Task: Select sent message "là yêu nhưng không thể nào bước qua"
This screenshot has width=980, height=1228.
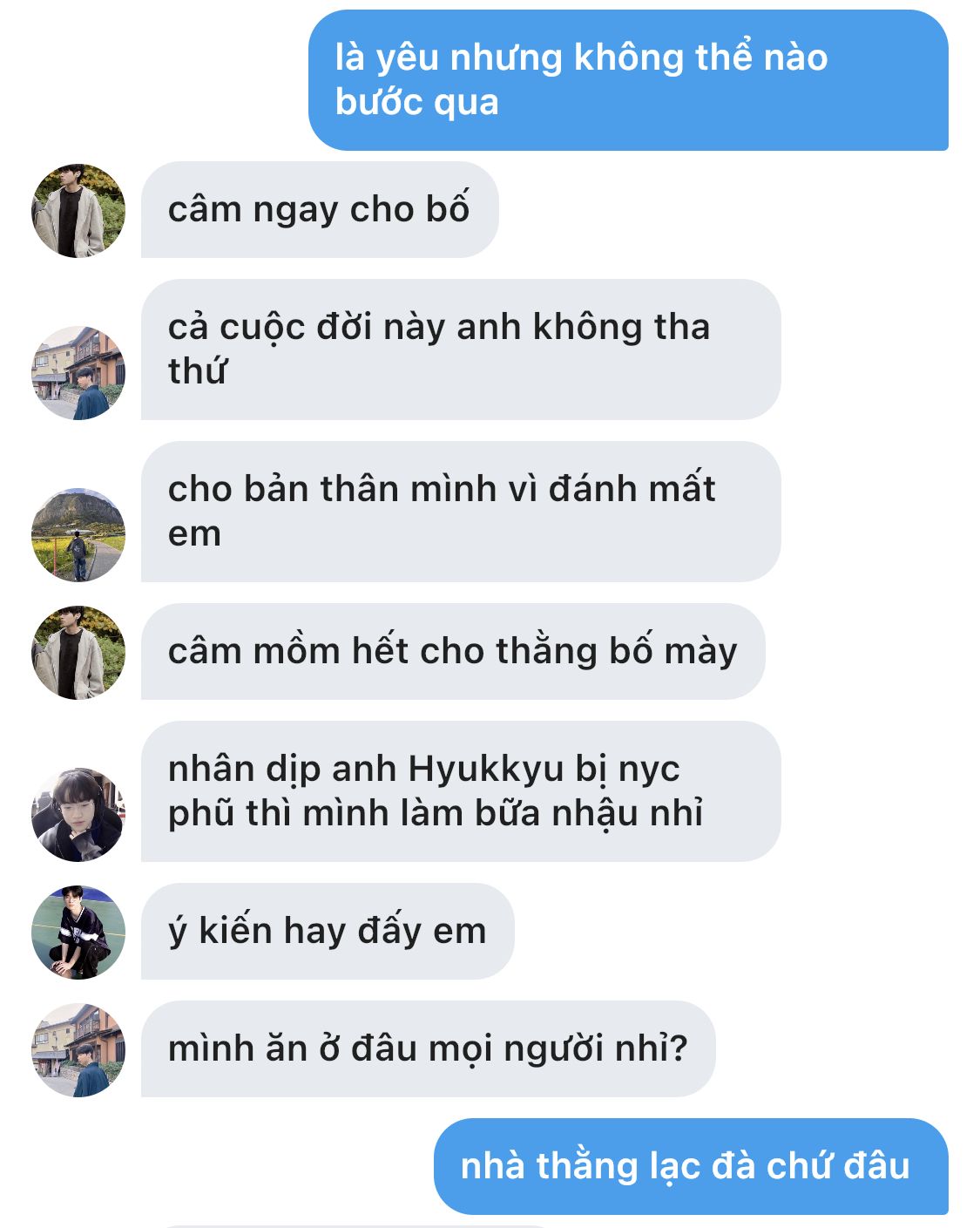Action: pyautogui.click(x=628, y=80)
